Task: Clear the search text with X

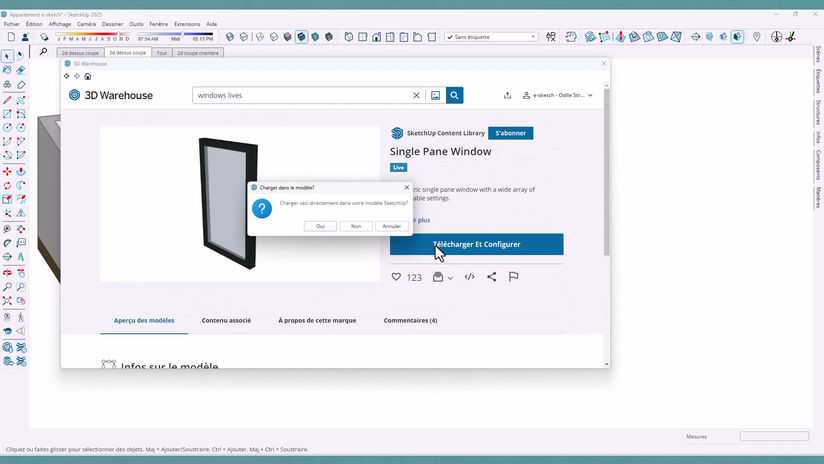Action: 416,95
